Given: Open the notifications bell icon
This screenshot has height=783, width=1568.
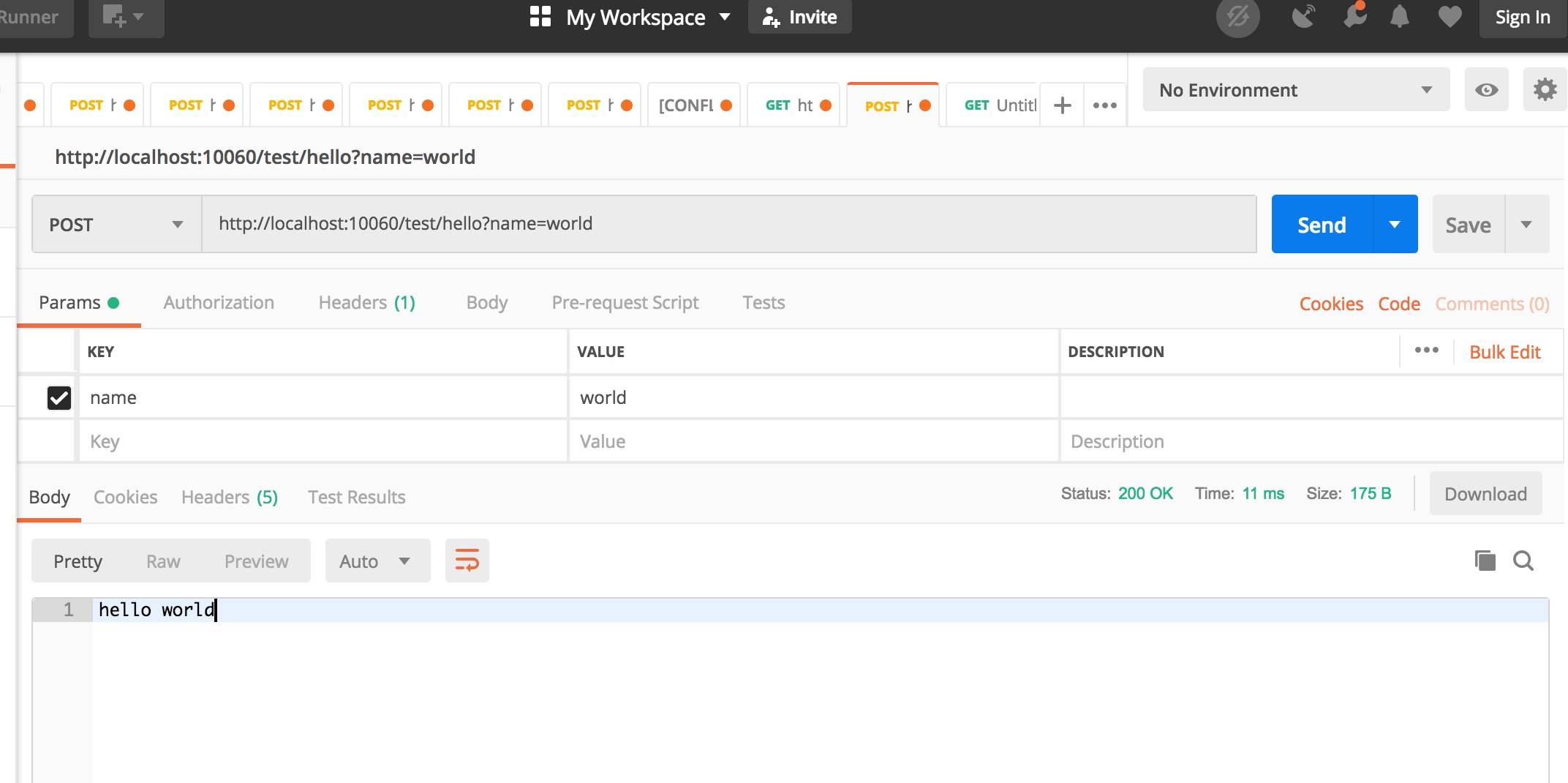Looking at the screenshot, I should coord(1399,17).
